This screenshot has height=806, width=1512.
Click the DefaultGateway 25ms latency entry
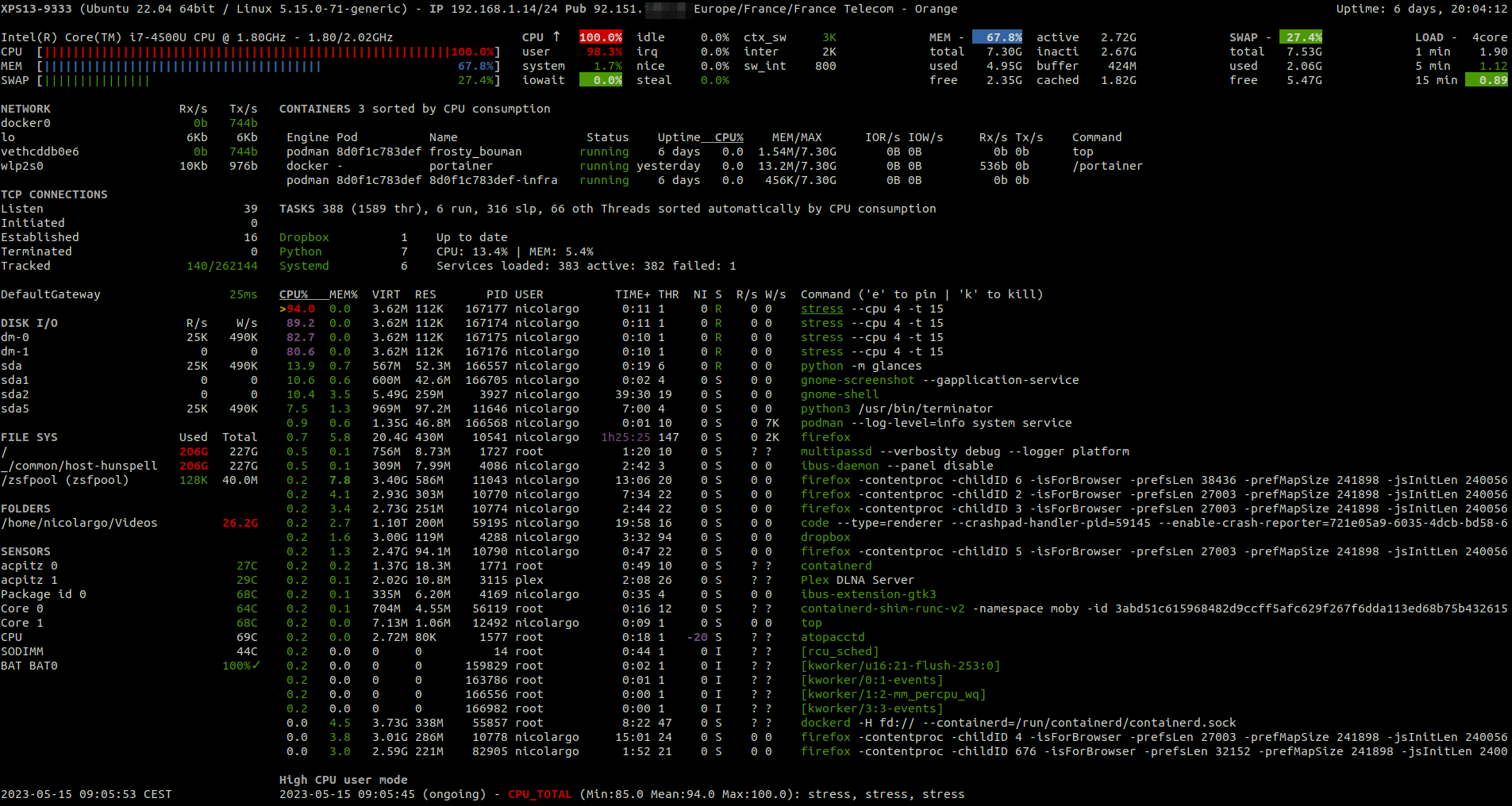pos(51,294)
